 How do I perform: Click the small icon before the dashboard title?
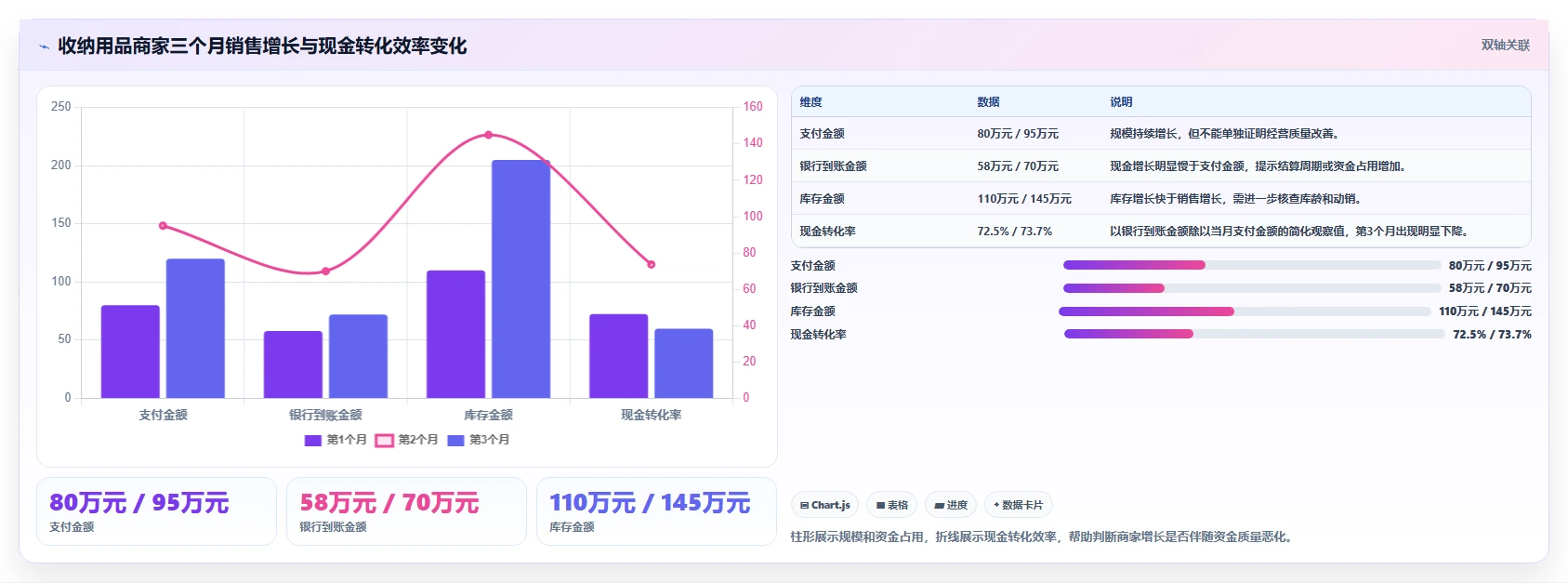click(x=44, y=46)
